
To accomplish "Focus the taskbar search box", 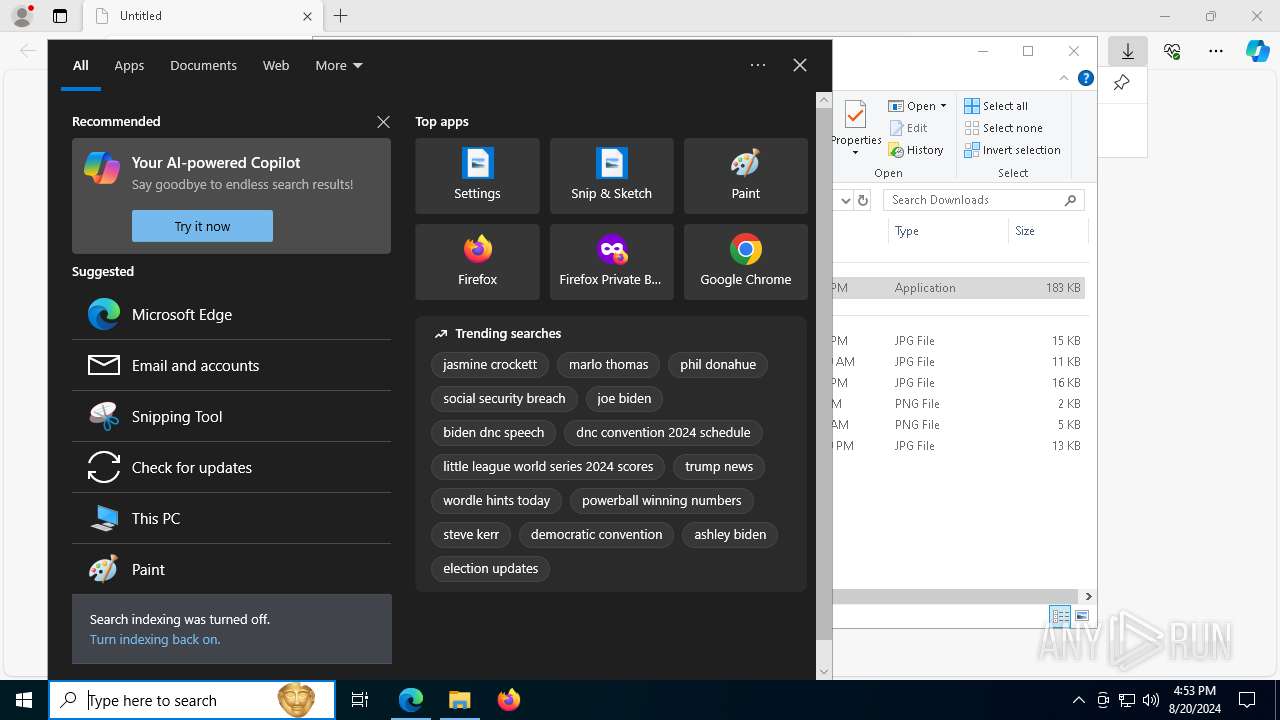I will (x=192, y=700).
